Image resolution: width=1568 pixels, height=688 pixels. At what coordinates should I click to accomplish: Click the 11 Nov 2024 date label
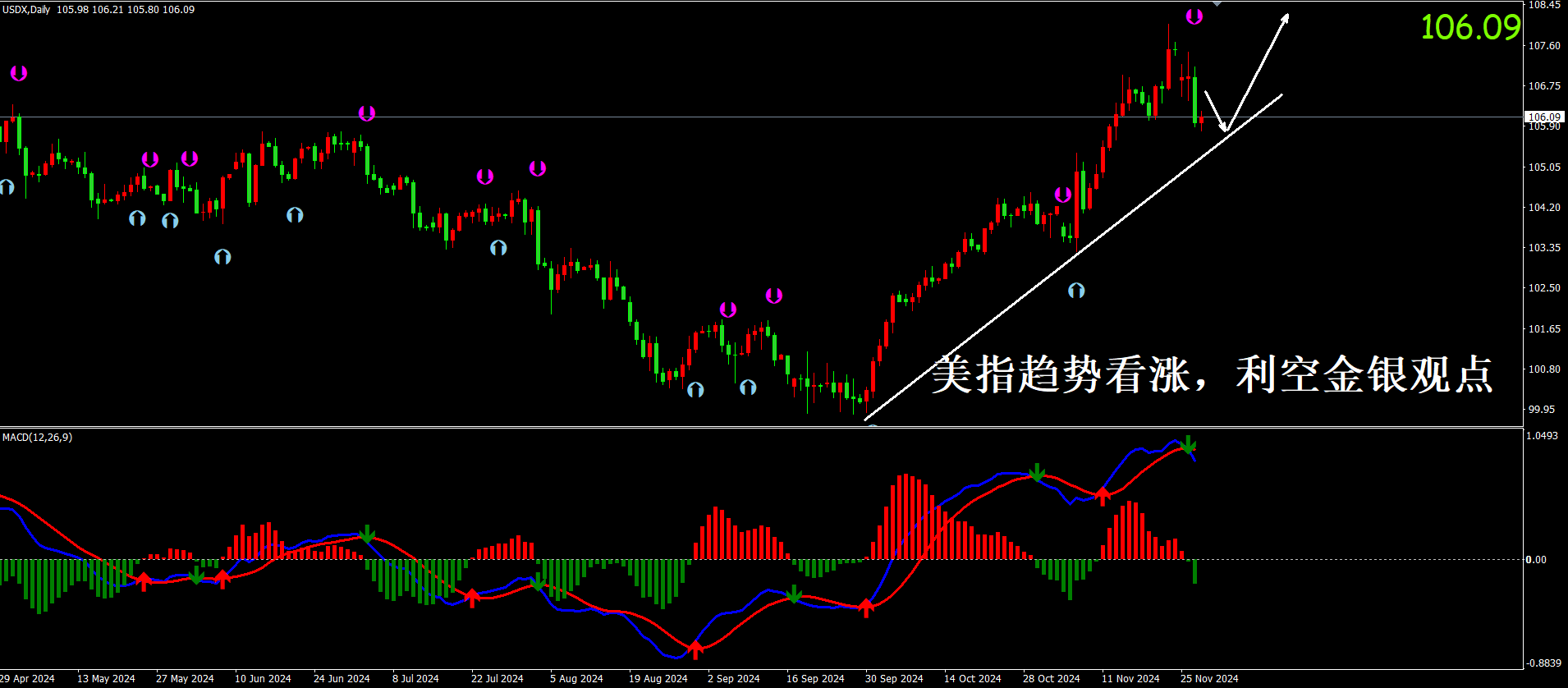coord(1130,678)
